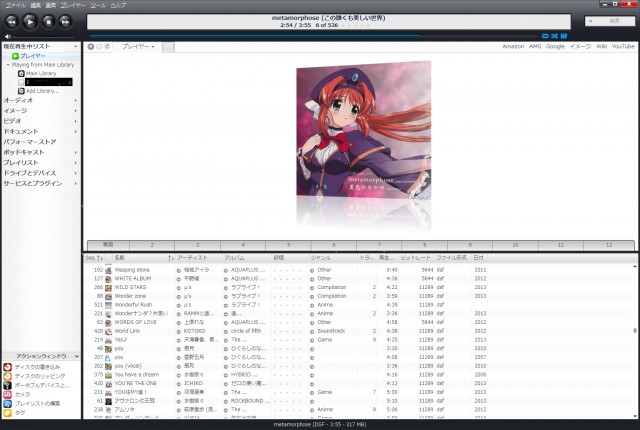Open パフォーマーストア in sidebar
The width and height of the screenshot is (640, 430).
point(30,142)
